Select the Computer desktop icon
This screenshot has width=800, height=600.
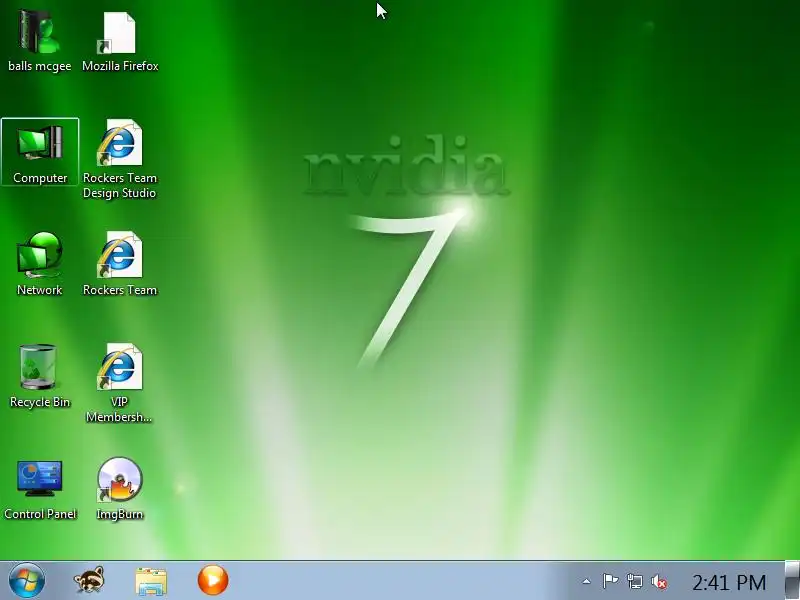point(40,152)
